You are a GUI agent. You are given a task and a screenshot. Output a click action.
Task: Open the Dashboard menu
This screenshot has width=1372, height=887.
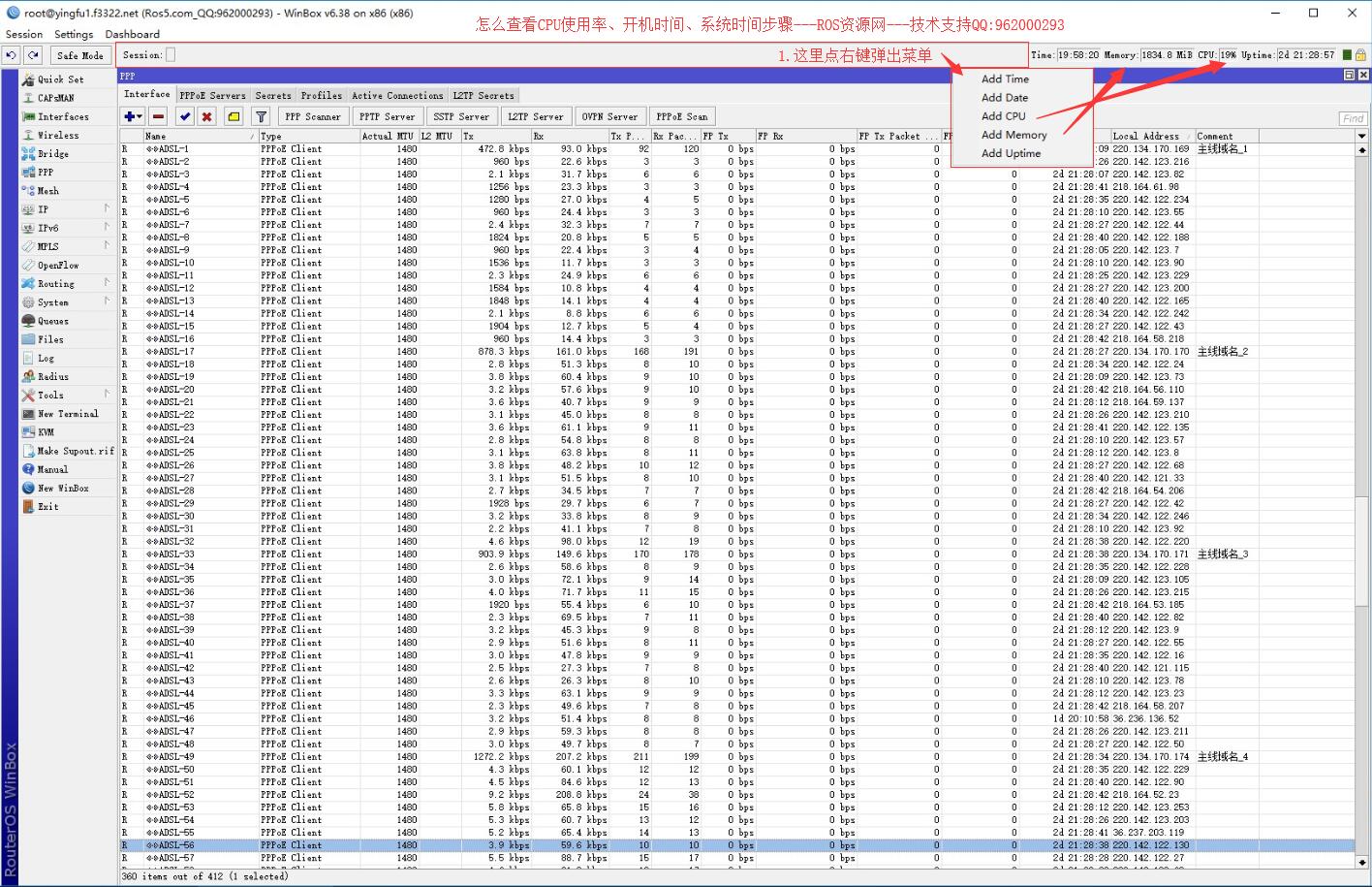132,34
